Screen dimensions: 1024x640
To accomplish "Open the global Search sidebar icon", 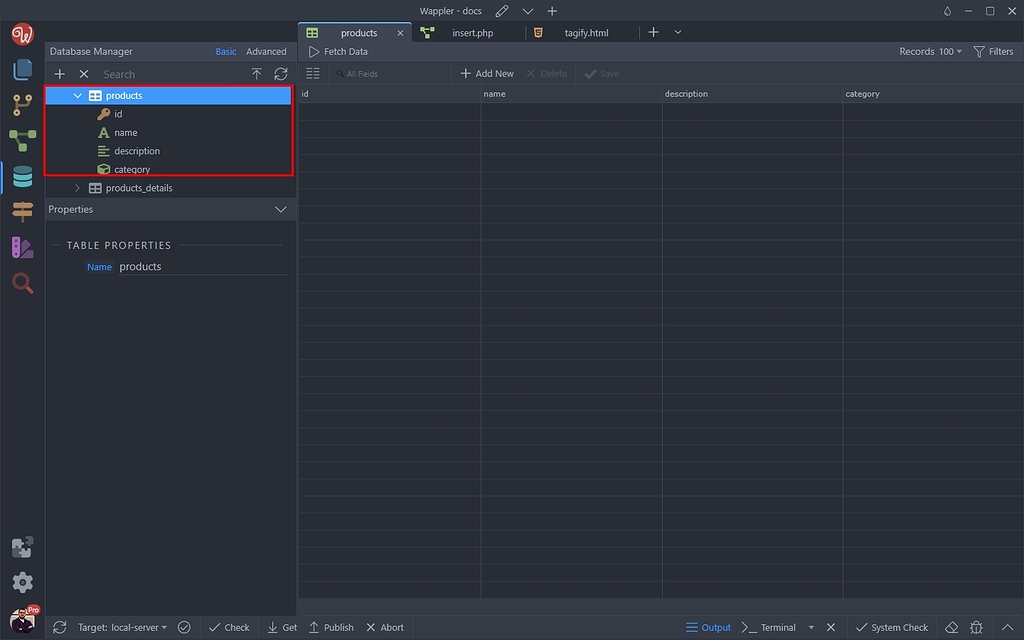I will (22, 283).
